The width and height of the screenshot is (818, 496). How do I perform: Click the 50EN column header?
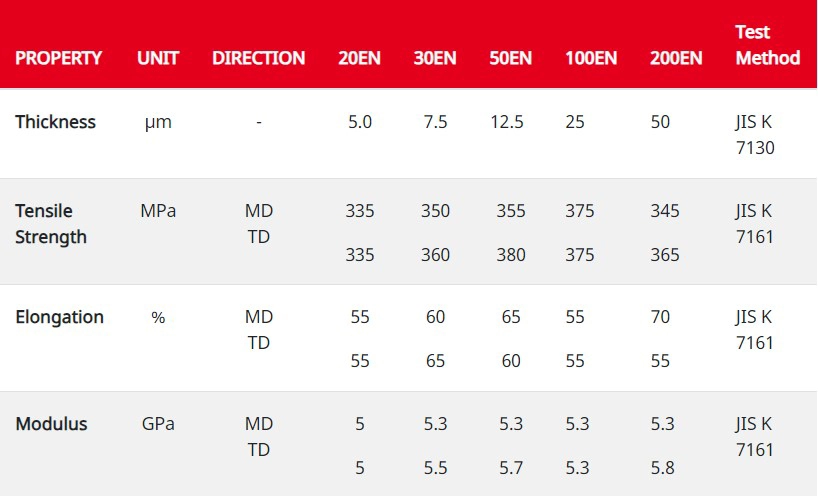[x=510, y=58]
